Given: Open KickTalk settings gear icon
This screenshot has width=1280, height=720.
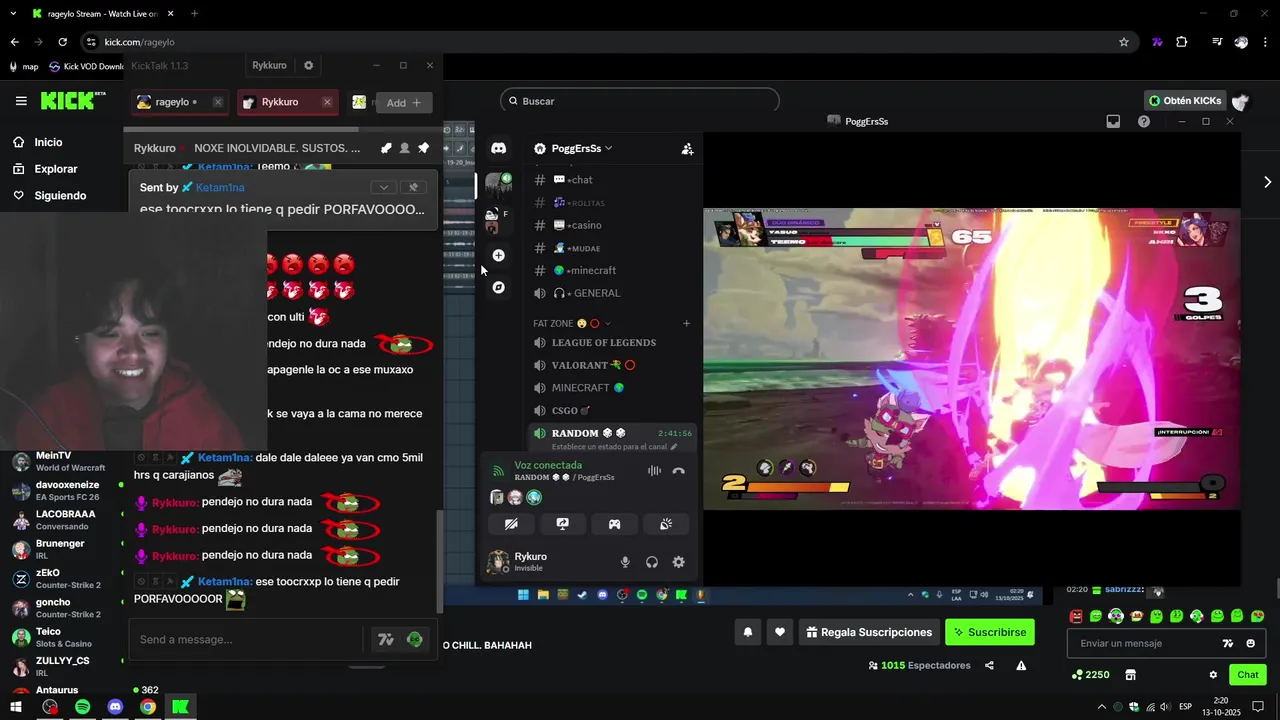Looking at the screenshot, I should pos(308,65).
